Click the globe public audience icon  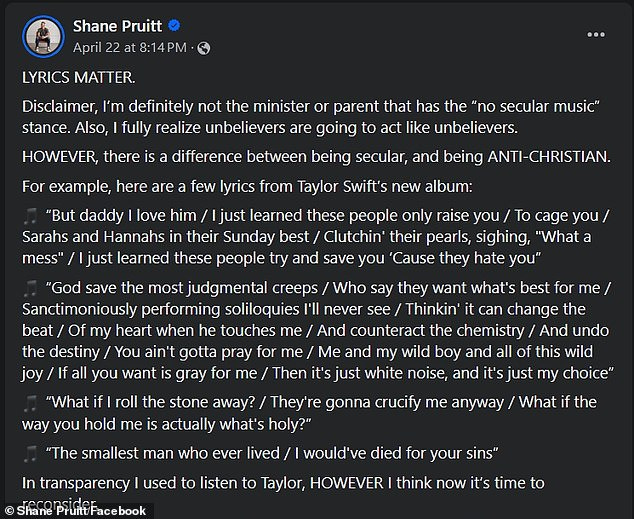(x=203, y=48)
